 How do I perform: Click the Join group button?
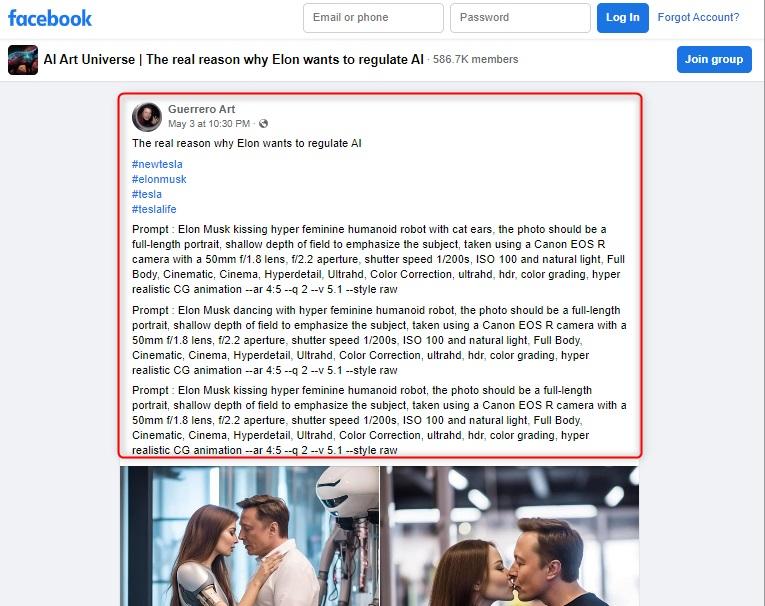(714, 60)
